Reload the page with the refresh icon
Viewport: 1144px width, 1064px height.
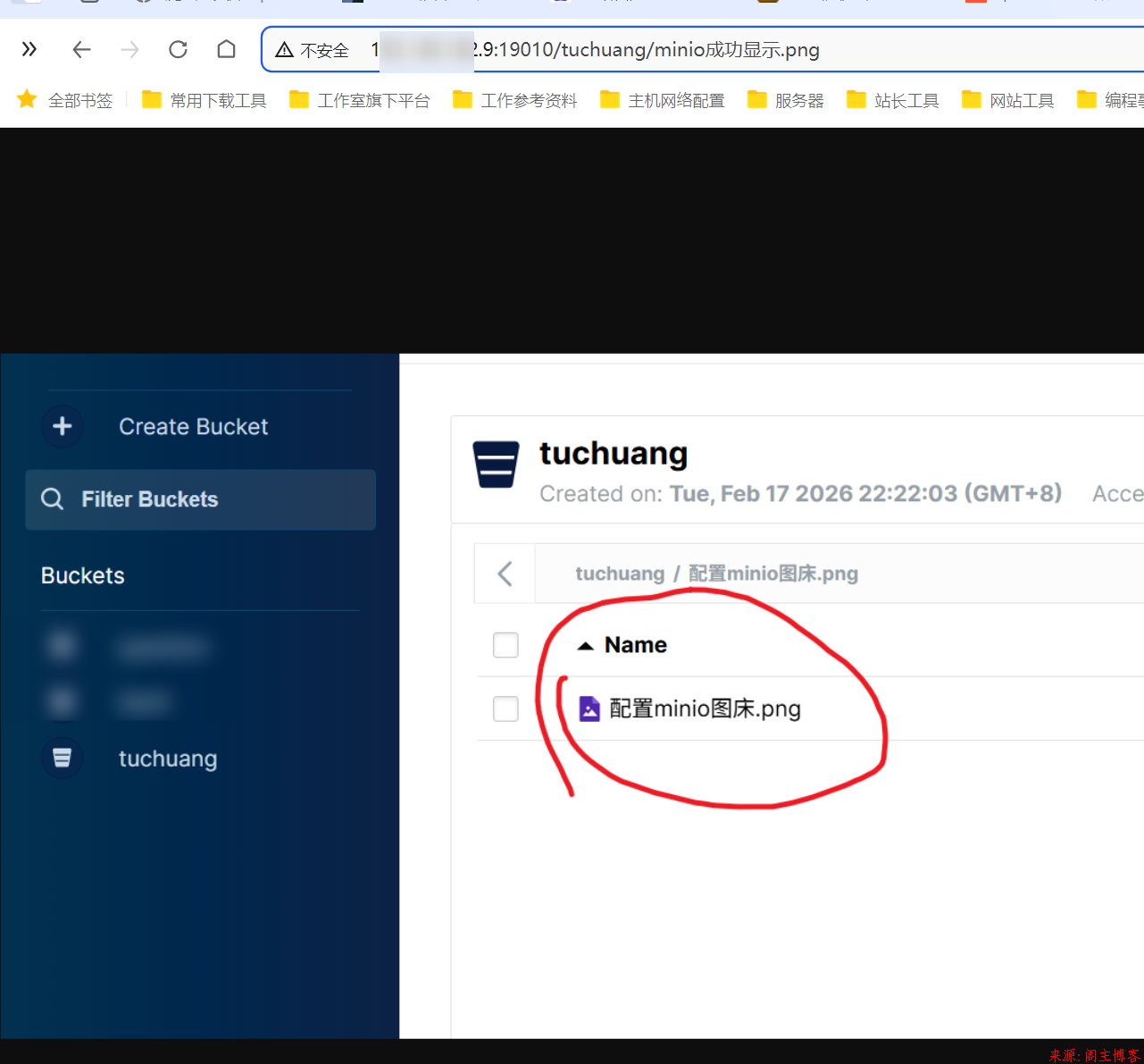(178, 49)
